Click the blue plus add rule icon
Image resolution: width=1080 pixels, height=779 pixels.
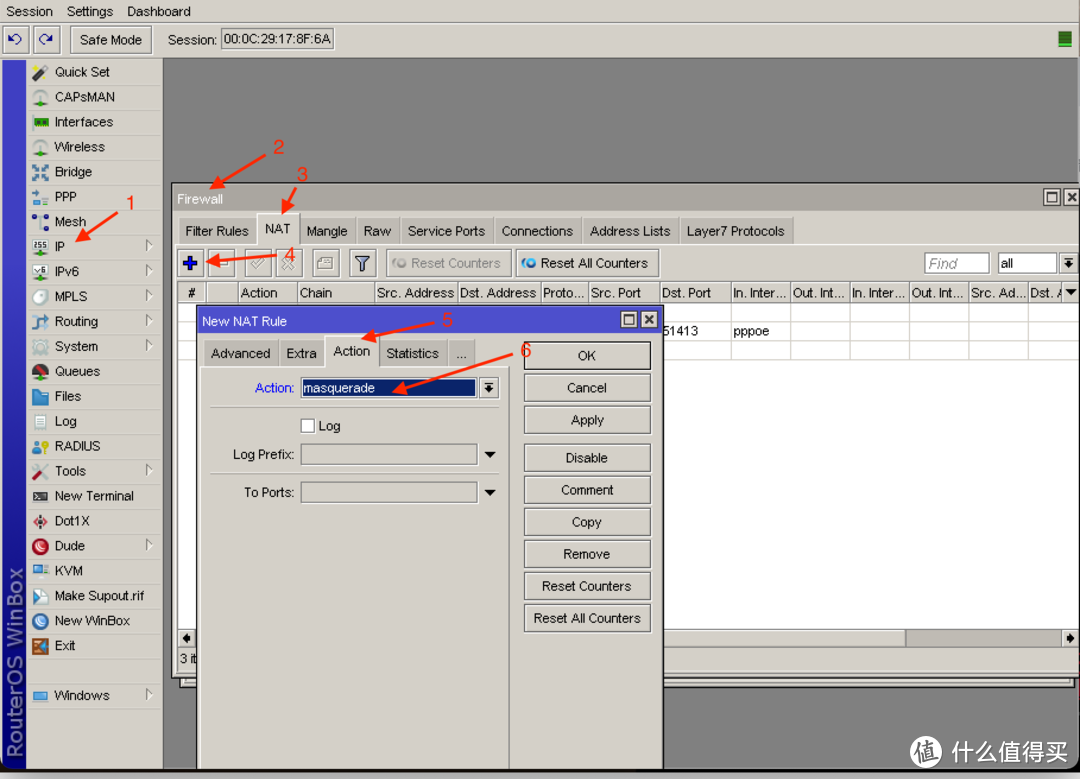pos(190,263)
